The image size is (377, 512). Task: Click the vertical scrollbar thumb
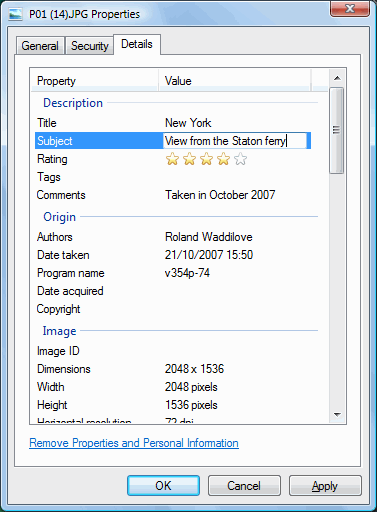pyautogui.click(x=336, y=130)
